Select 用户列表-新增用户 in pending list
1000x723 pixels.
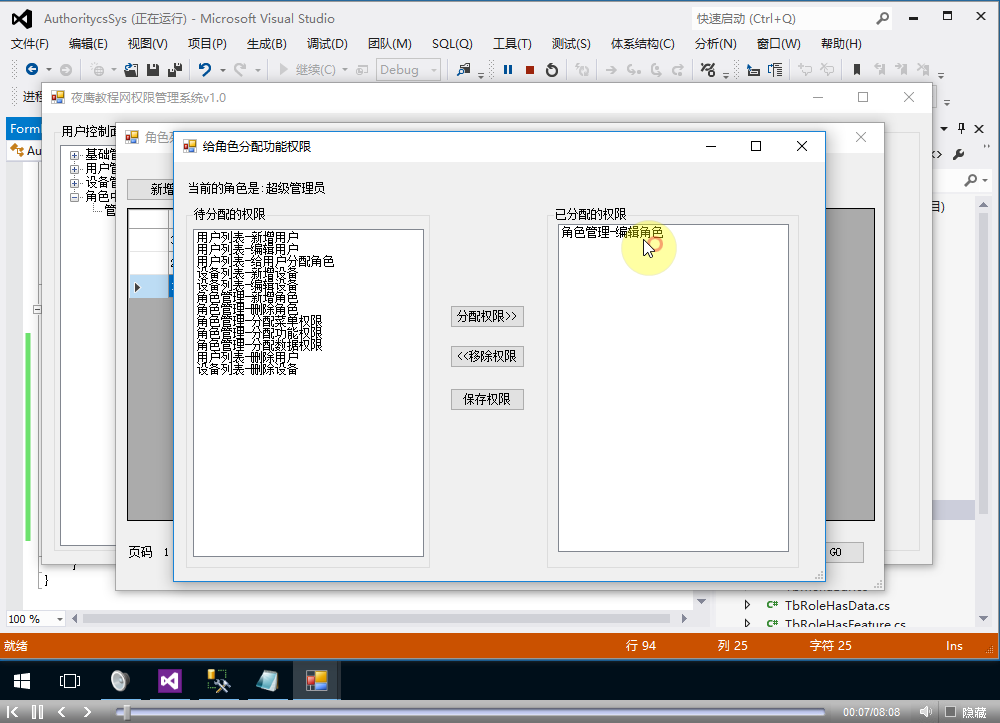click(247, 237)
